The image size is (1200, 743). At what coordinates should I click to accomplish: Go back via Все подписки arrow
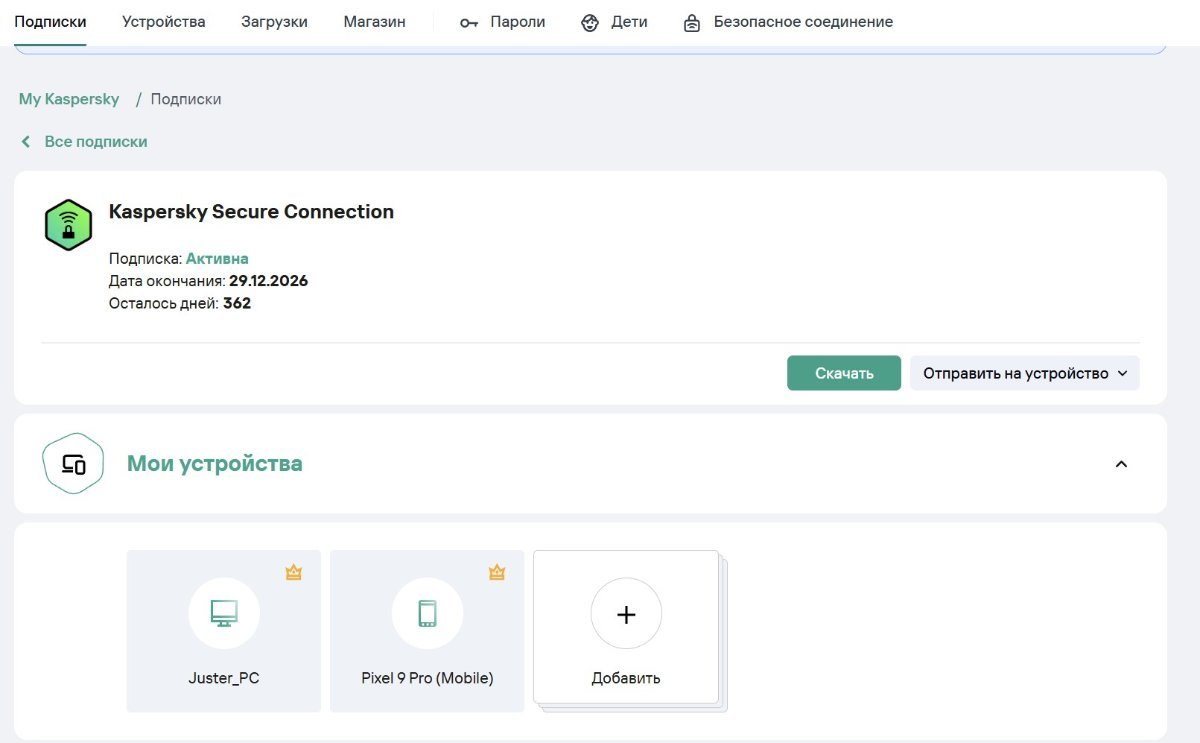[x=27, y=142]
